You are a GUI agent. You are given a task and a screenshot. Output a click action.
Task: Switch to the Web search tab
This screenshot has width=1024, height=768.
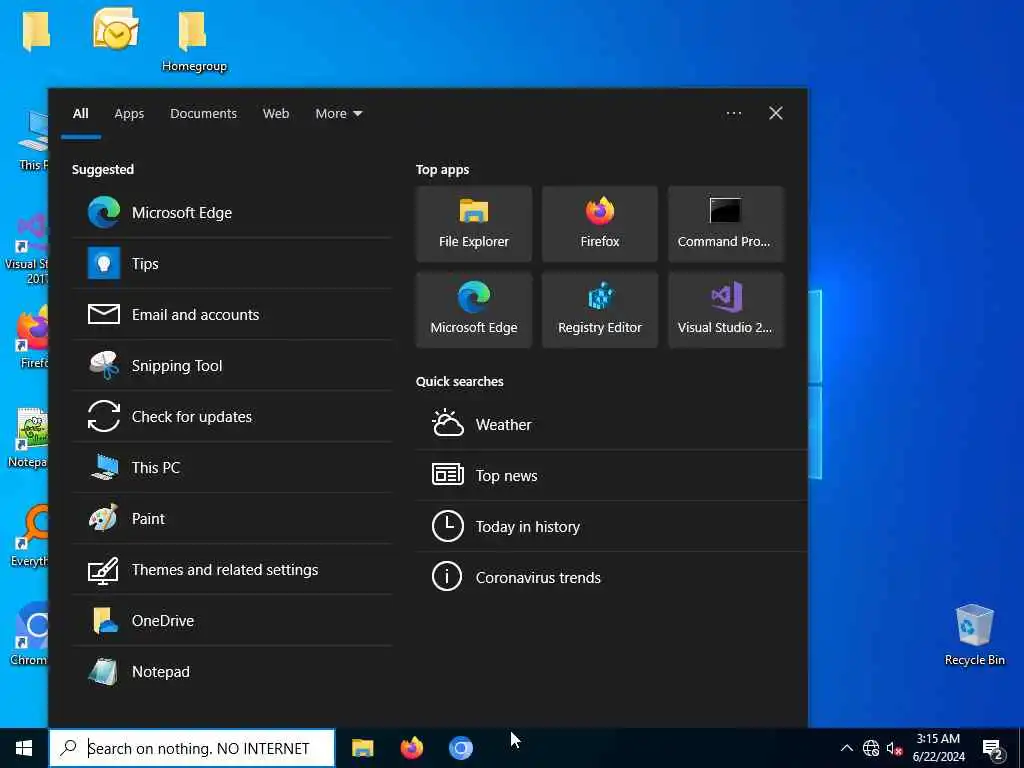(x=276, y=113)
